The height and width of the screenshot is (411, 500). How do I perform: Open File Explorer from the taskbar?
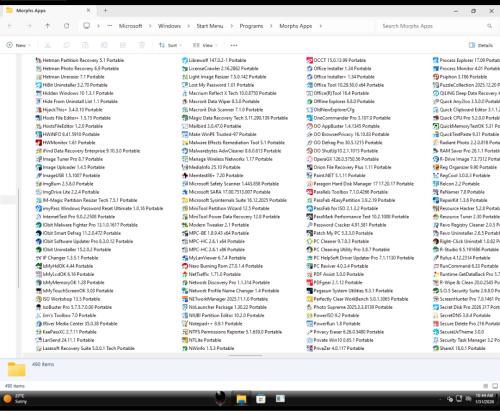click(x=241, y=399)
